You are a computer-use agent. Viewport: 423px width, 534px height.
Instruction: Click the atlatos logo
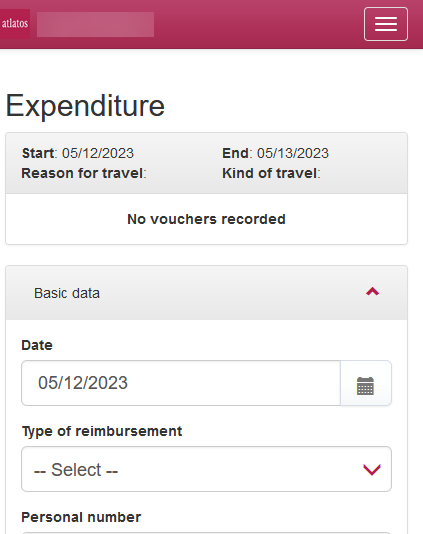pyautogui.click(x=15, y=24)
